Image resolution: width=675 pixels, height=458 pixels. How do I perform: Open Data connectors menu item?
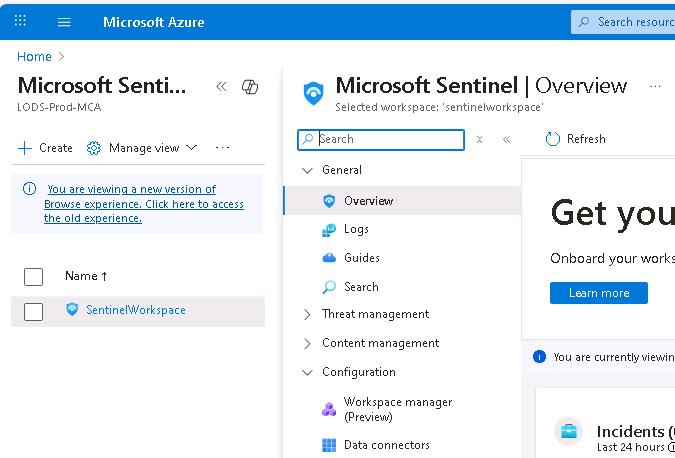(x=386, y=445)
